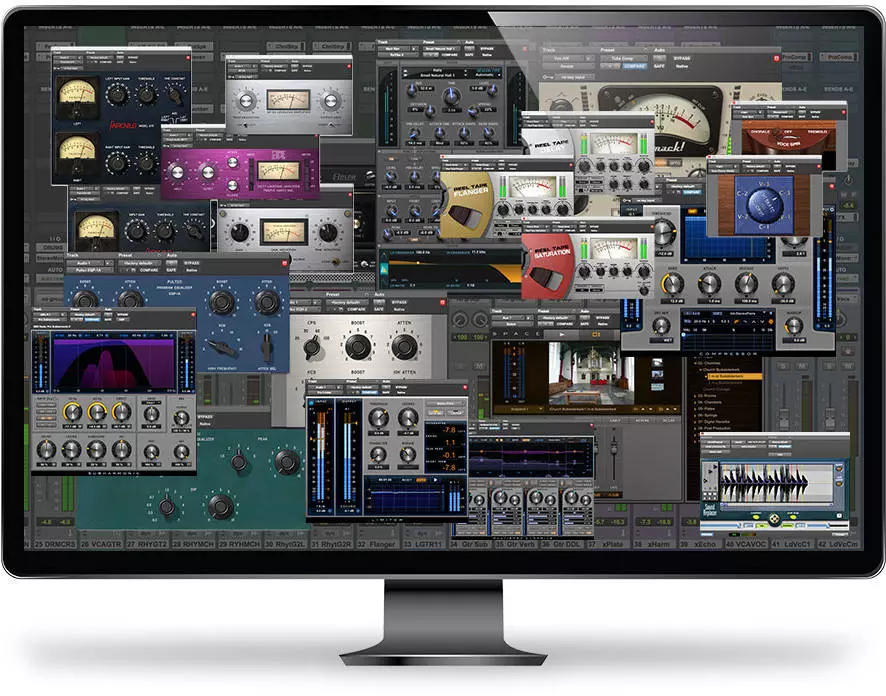Click the Voce Chorus/Vibrato blue rotary knob

[x=765, y=204]
